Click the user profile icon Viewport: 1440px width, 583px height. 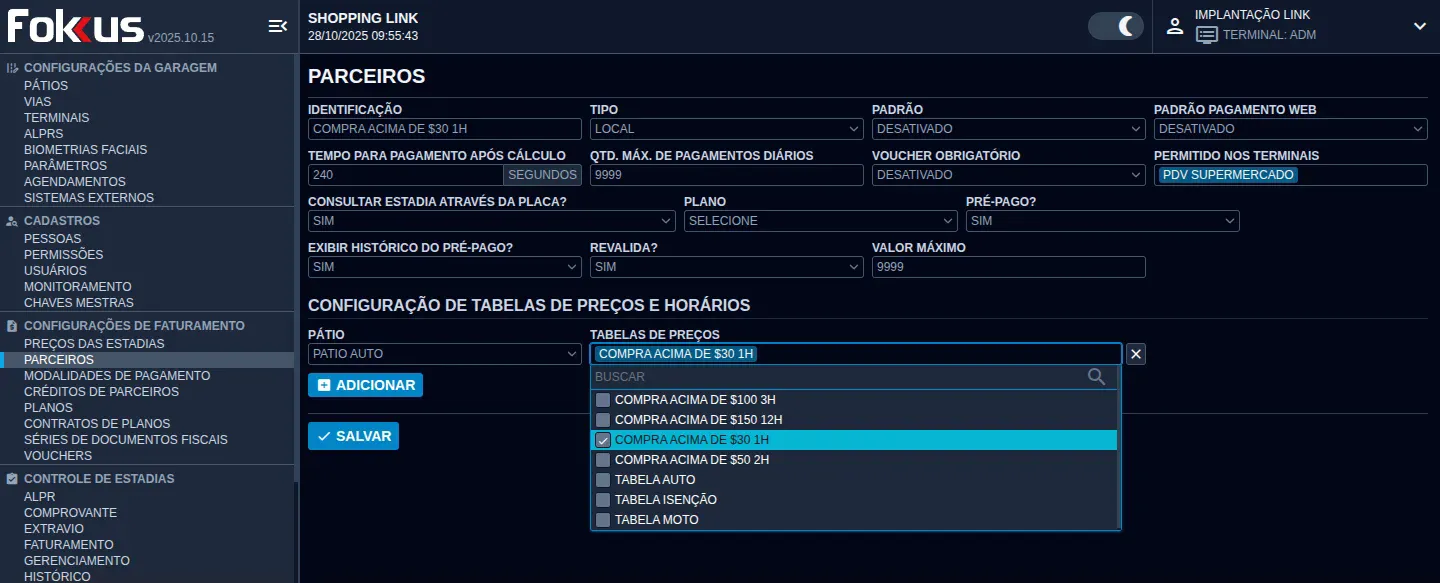(x=1175, y=26)
